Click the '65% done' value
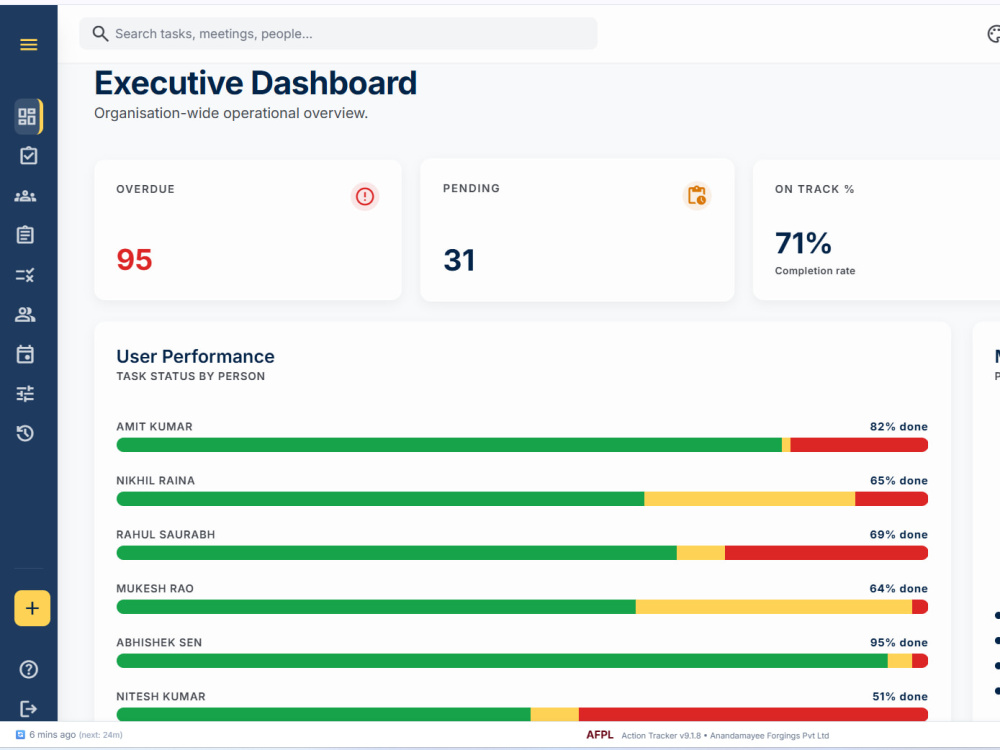Screen dimensions: 1000x750 click(x=899, y=481)
